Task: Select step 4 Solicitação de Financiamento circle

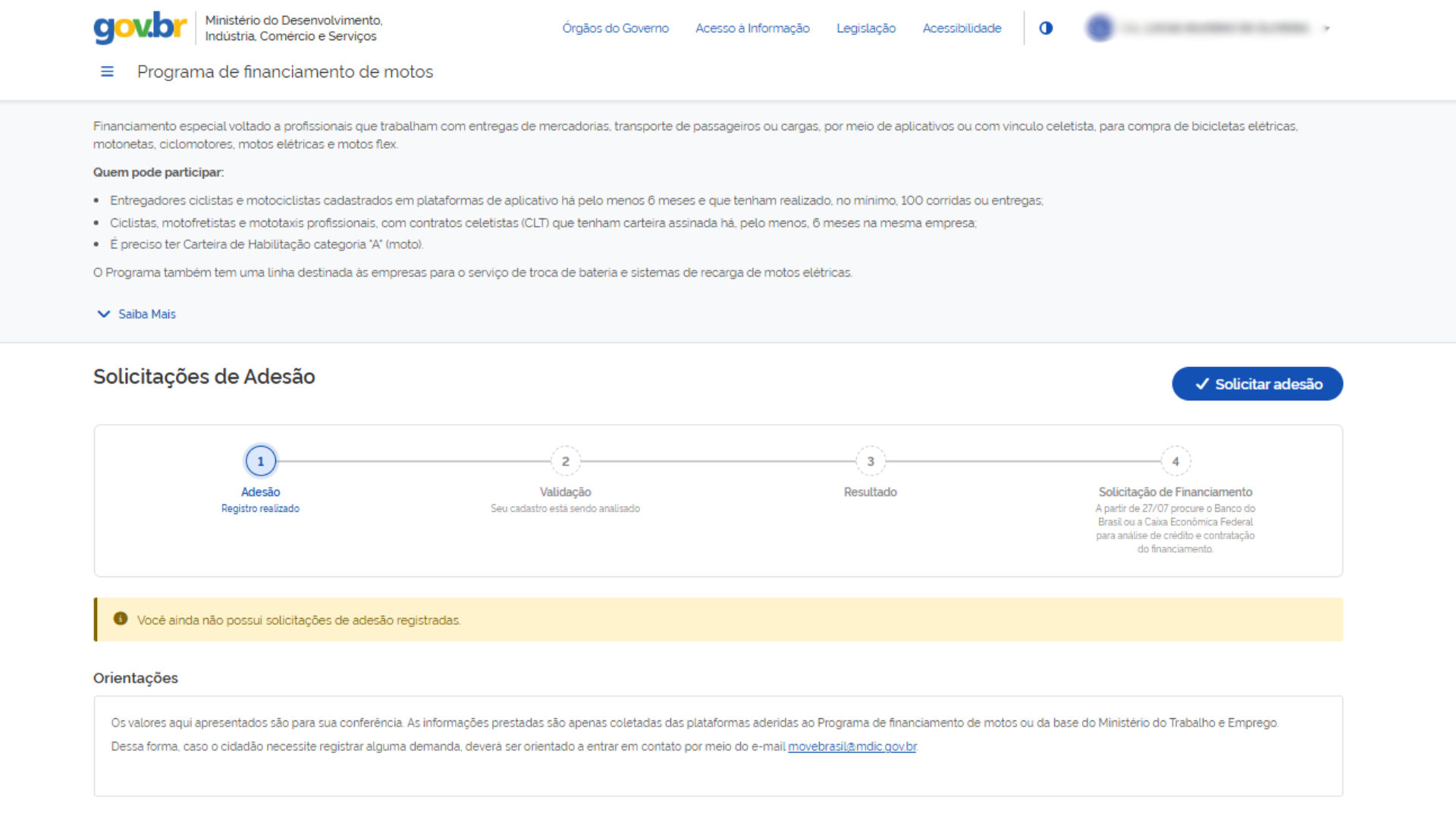Action: (x=1175, y=461)
